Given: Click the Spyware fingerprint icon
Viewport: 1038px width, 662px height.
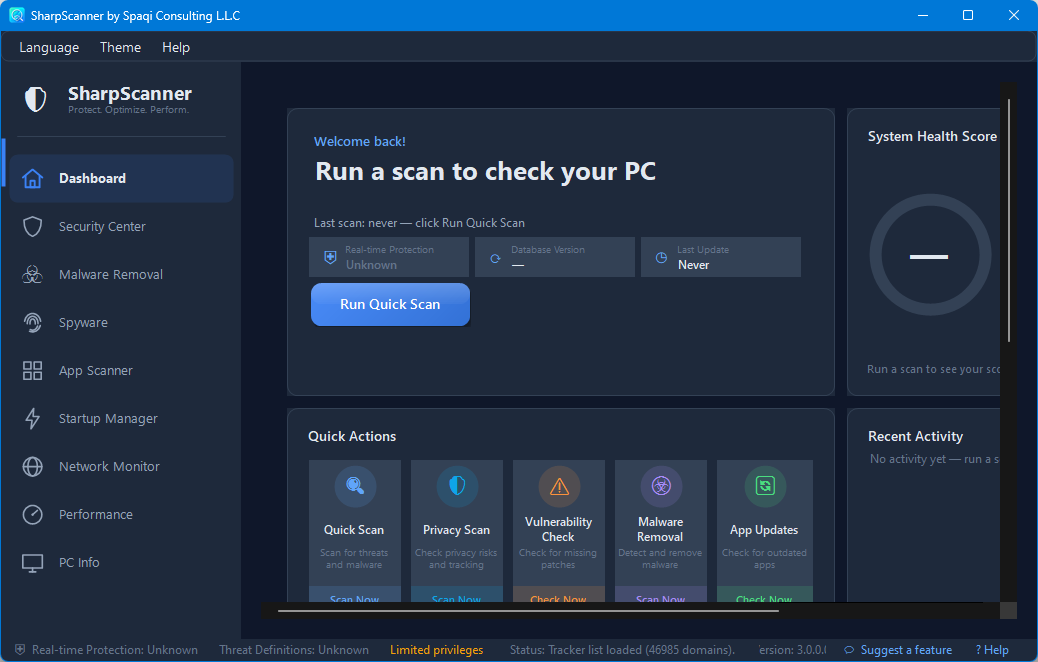Looking at the screenshot, I should (x=32, y=322).
